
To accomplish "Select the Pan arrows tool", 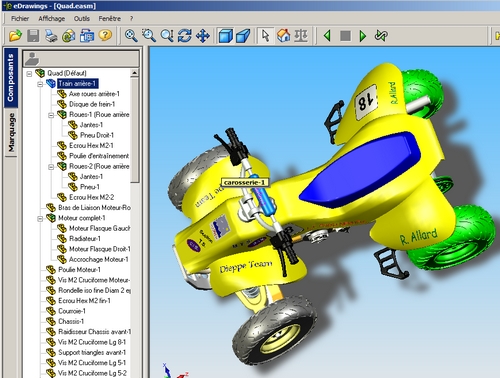I will pyautogui.click(x=202, y=35).
